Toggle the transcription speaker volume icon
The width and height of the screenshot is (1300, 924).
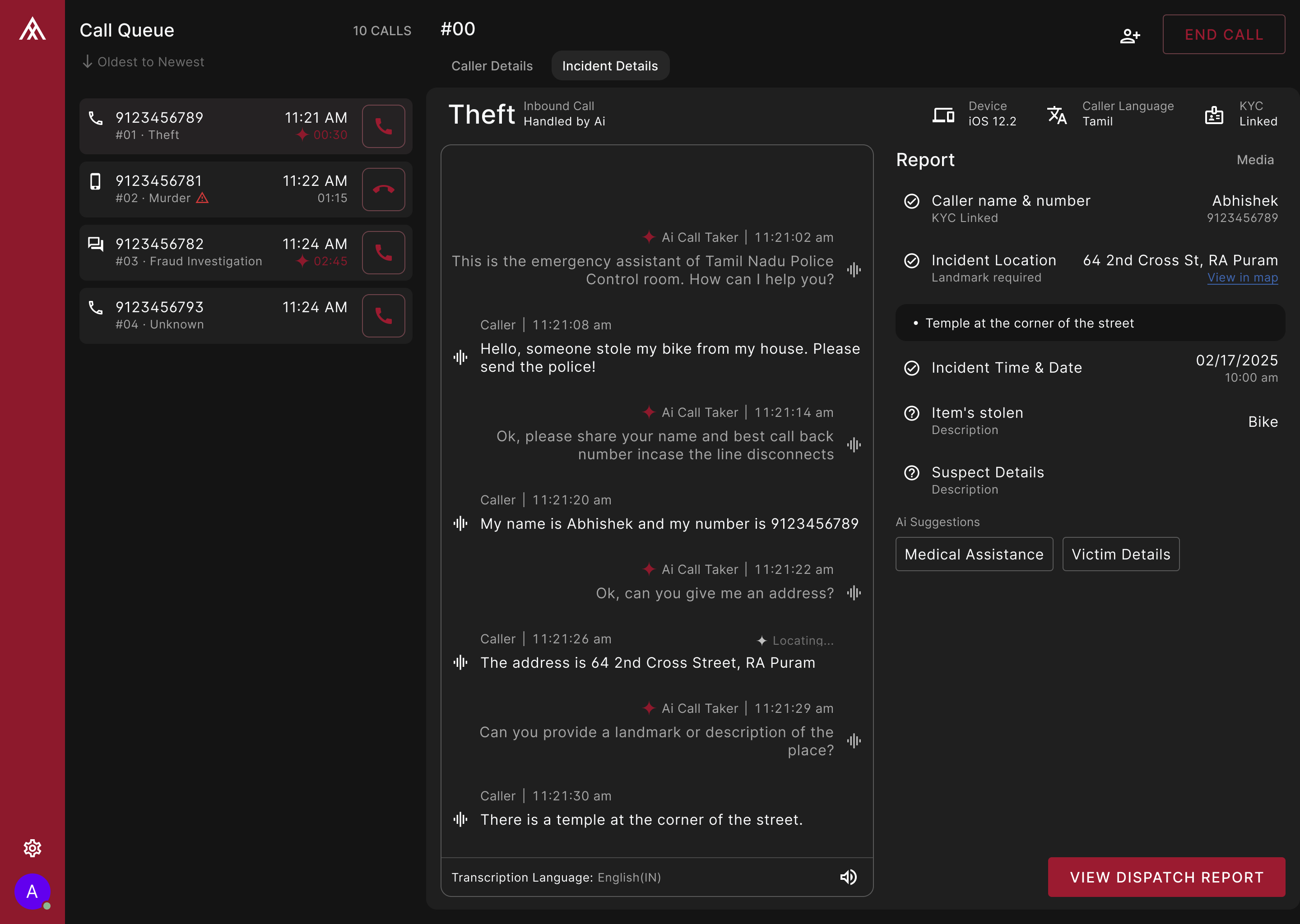(x=848, y=877)
